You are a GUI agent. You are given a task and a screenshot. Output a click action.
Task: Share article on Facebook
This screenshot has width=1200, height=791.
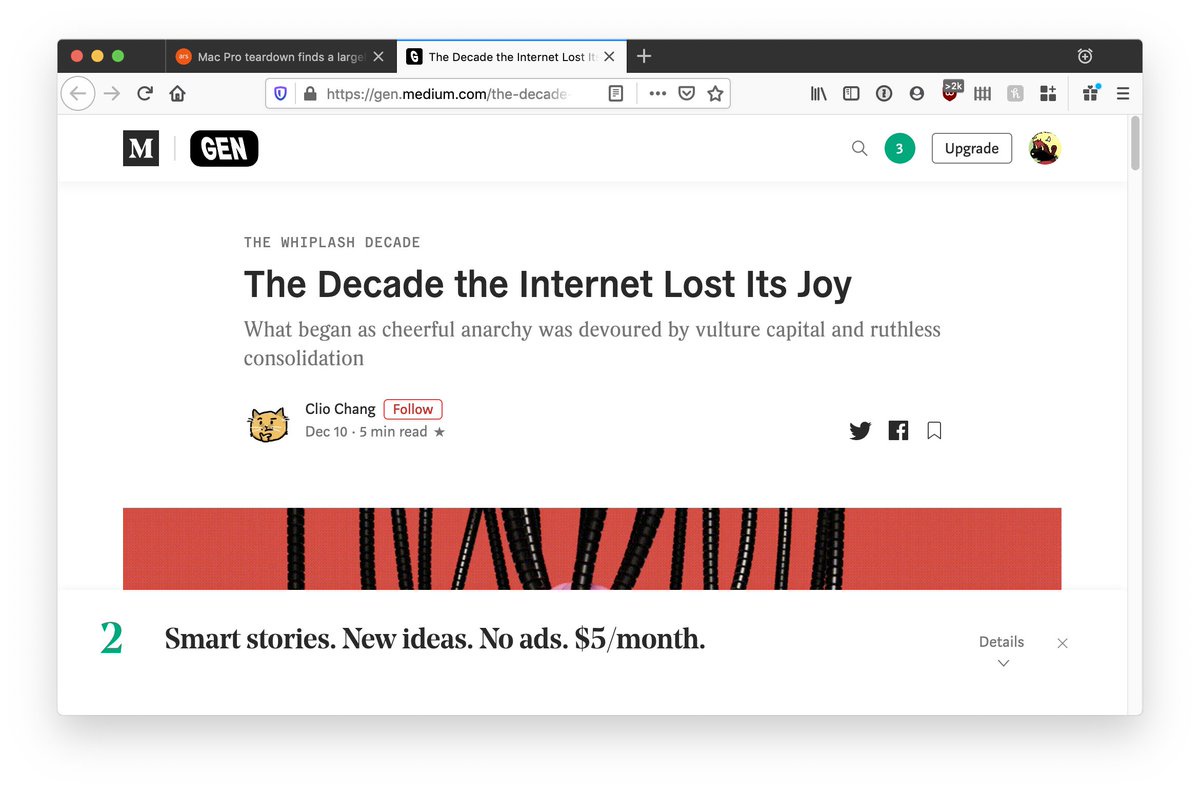click(898, 431)
